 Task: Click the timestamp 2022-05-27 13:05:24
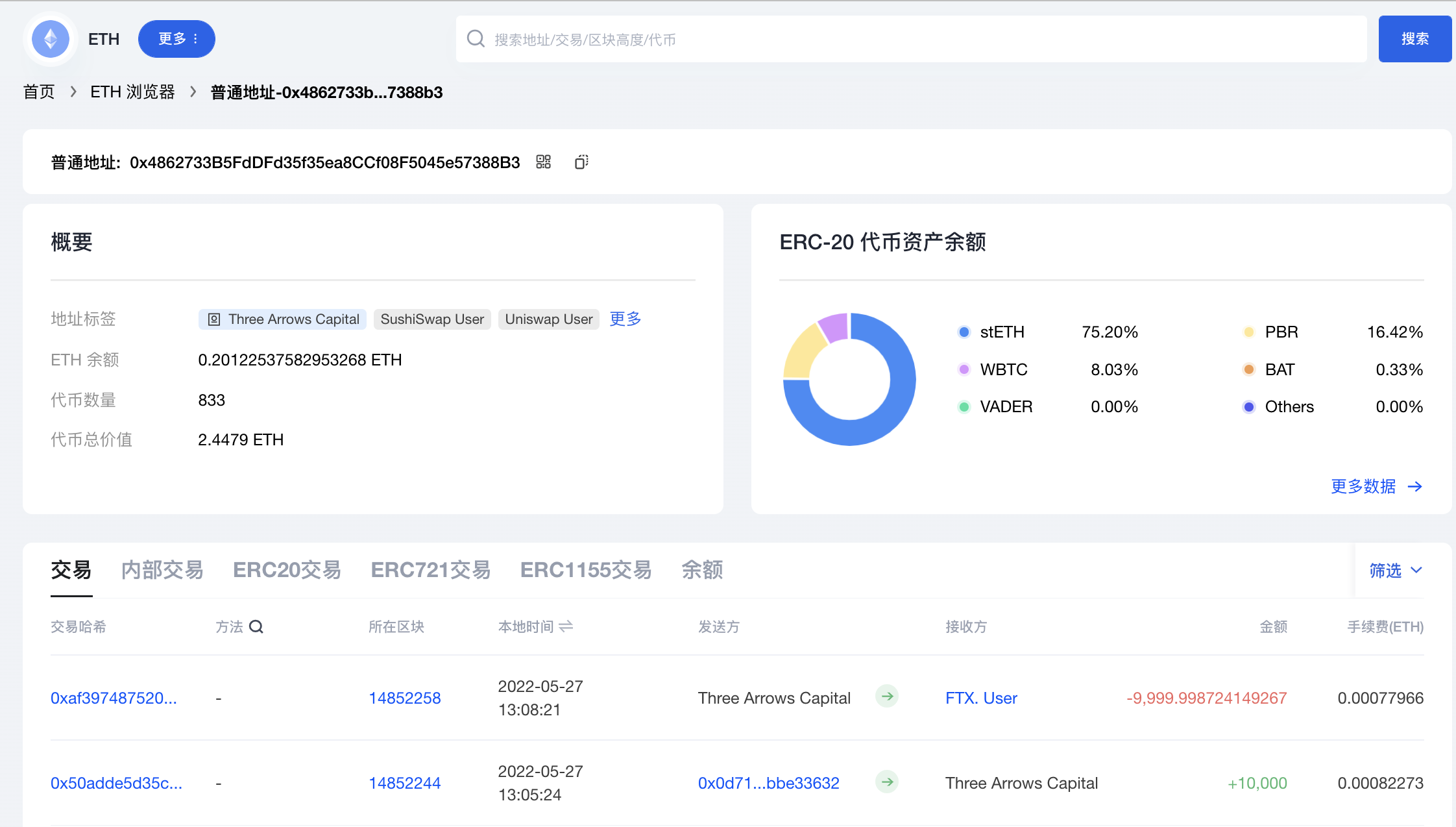pyautogui.click(x=540, y=783)
